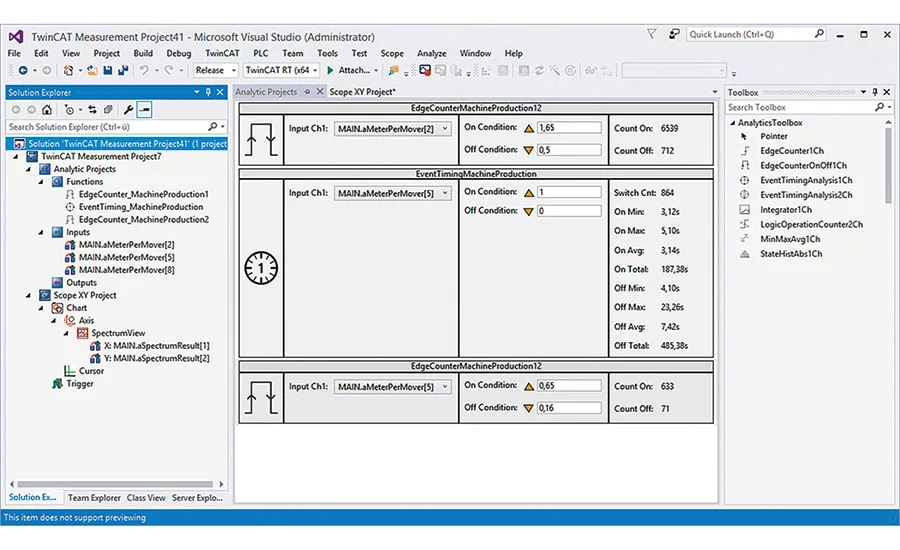The height and width of the screenshot is (550, 900).
Task: Pin the Toolbox panel
Action: click(x=875, y=92)
